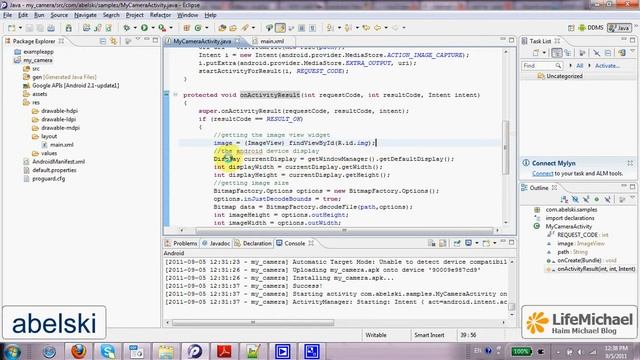Image resolution: width=640 pixels, height=360 pixels.
Task: Toggle Mark Occurrences in the toolbar
Action: click(x=280, y=28)
